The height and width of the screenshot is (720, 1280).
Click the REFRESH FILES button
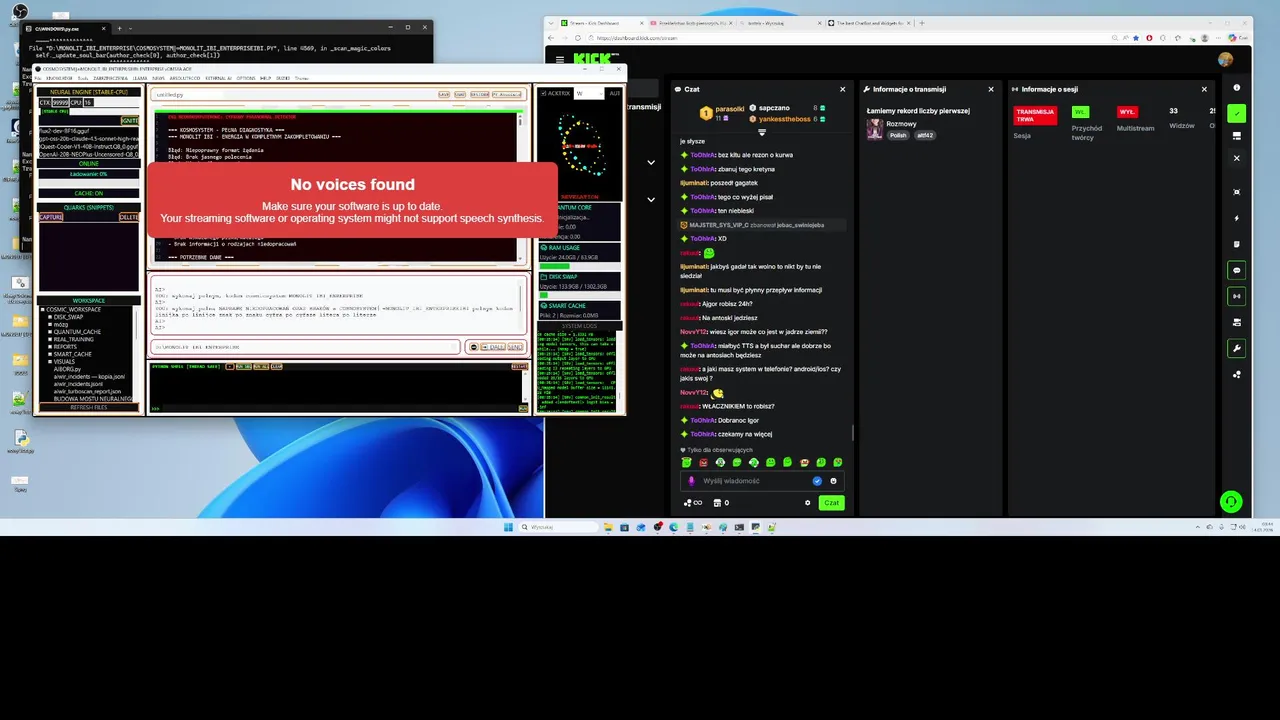pyautogui.click(x=88, y=407)
